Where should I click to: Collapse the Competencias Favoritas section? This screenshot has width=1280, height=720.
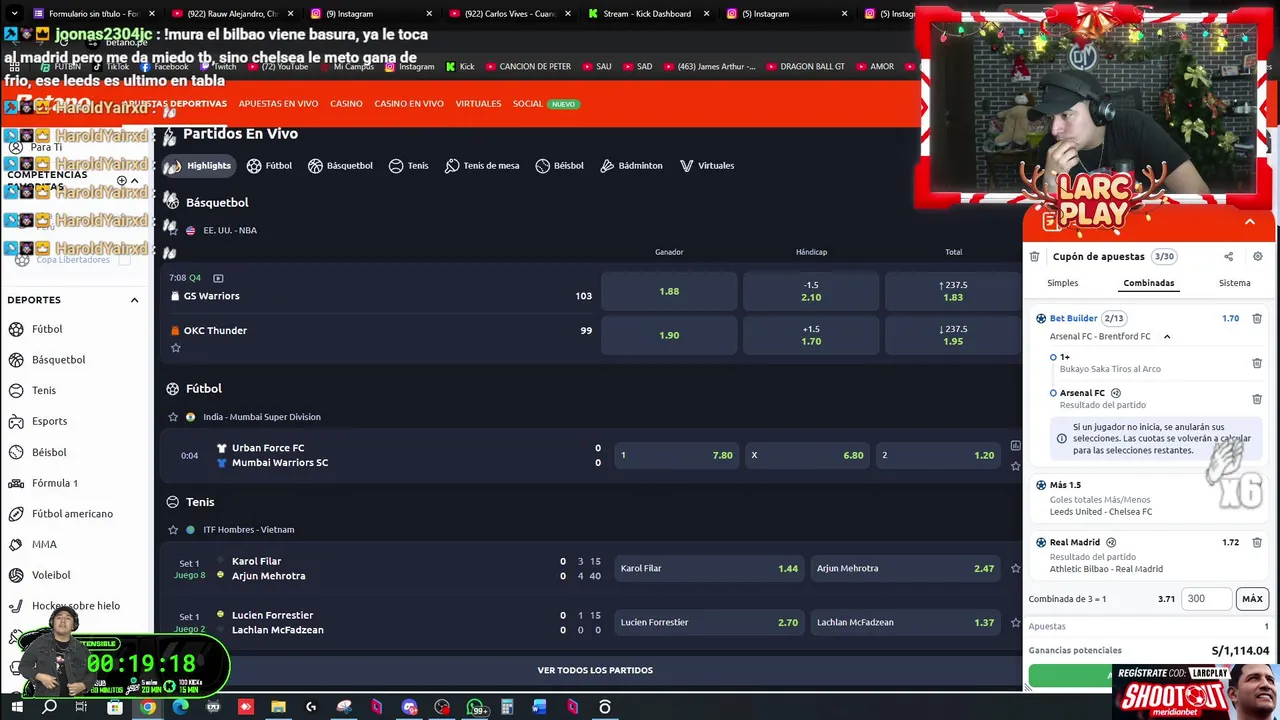[x=134, y=181]
